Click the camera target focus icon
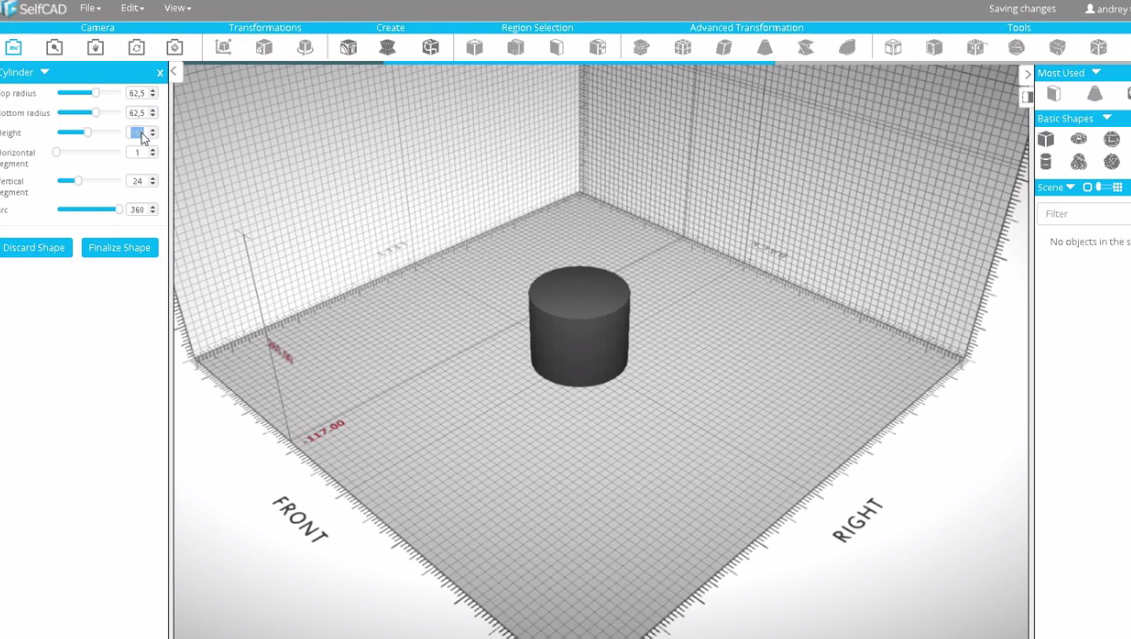Viewport: 1131px width, 639px height. tap(175, 48)
